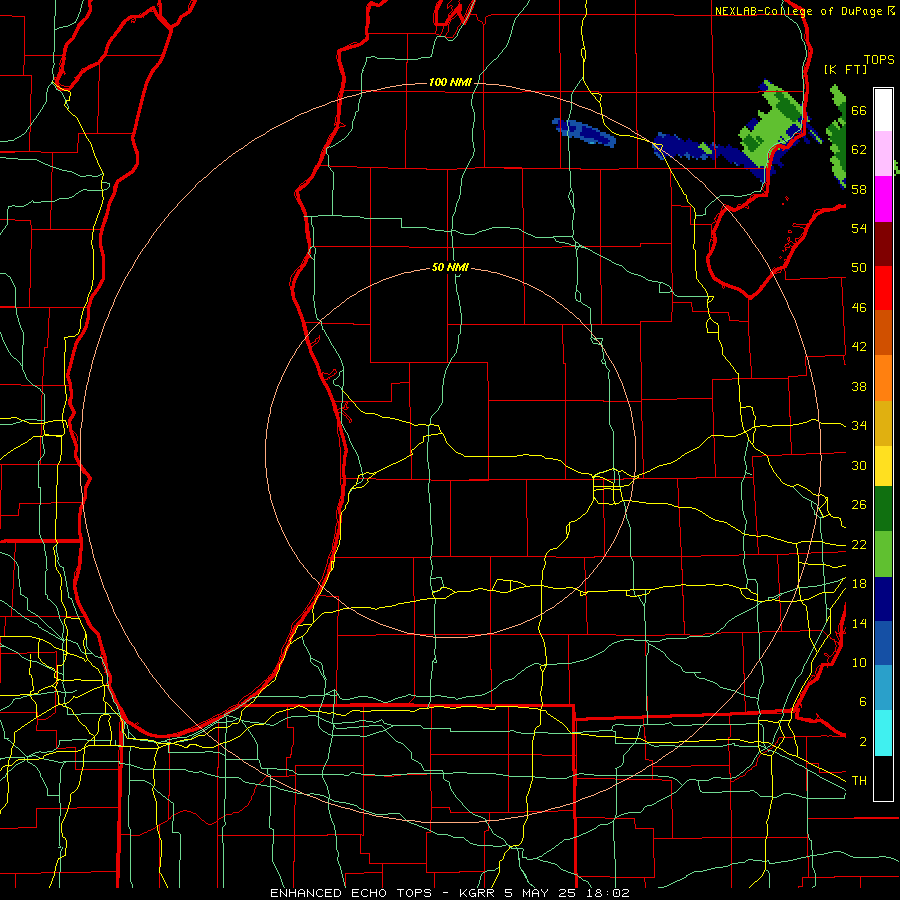
Task: Click the 'TOPS' legend title
Action: point(879,60)
